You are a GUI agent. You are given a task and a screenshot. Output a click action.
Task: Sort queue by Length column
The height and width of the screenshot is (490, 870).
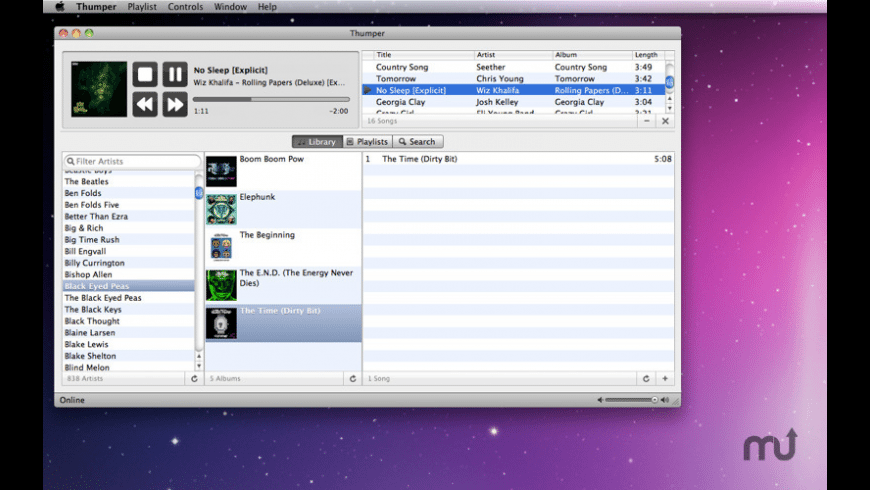[x=648, y=55]
